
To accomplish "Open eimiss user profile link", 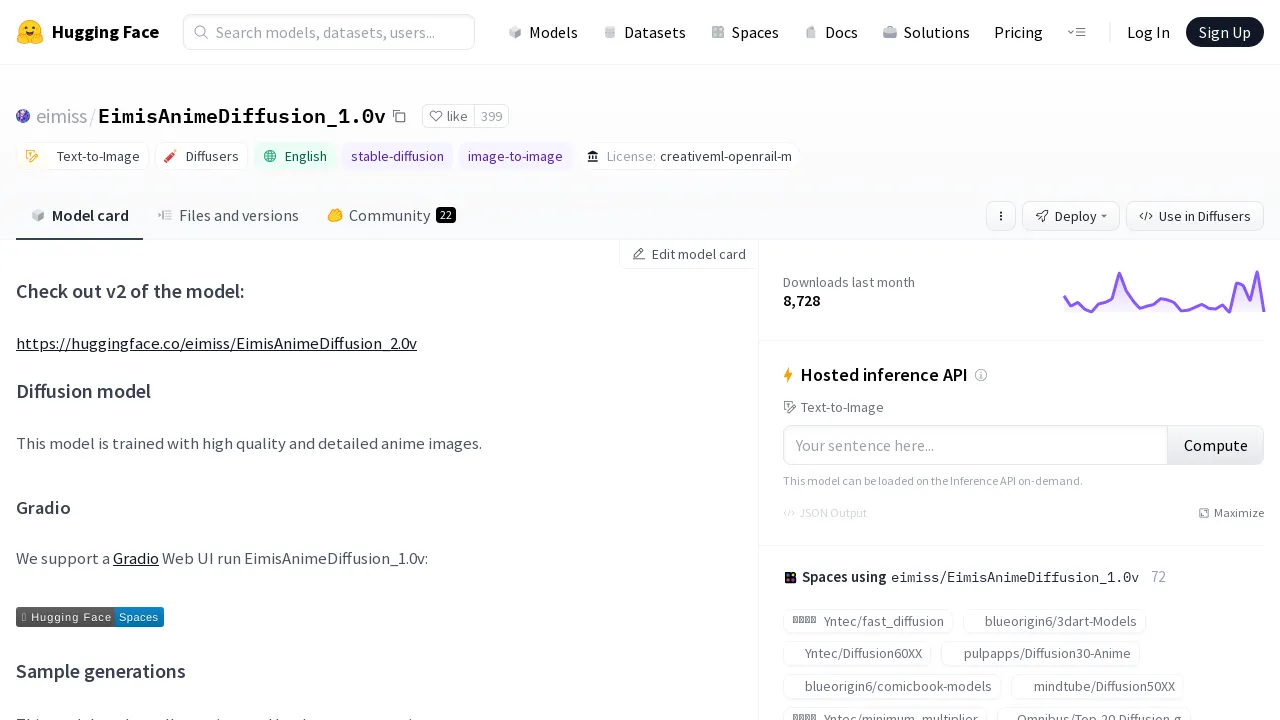I will click(x=61, y=116).
